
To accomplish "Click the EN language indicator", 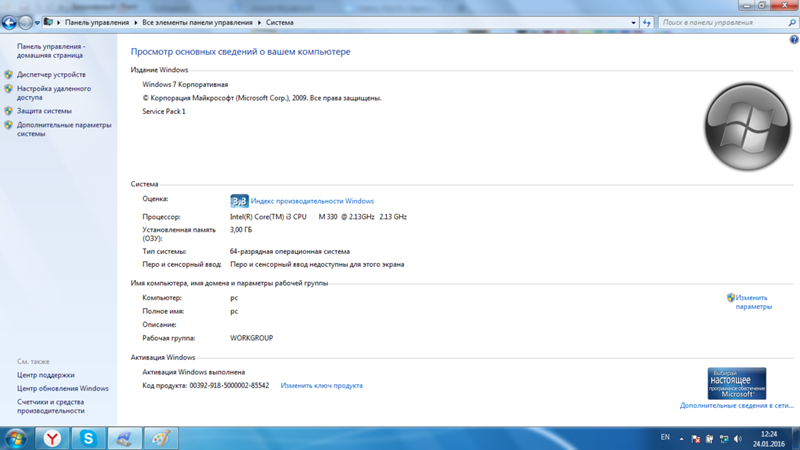I will (x=665, y=437).
